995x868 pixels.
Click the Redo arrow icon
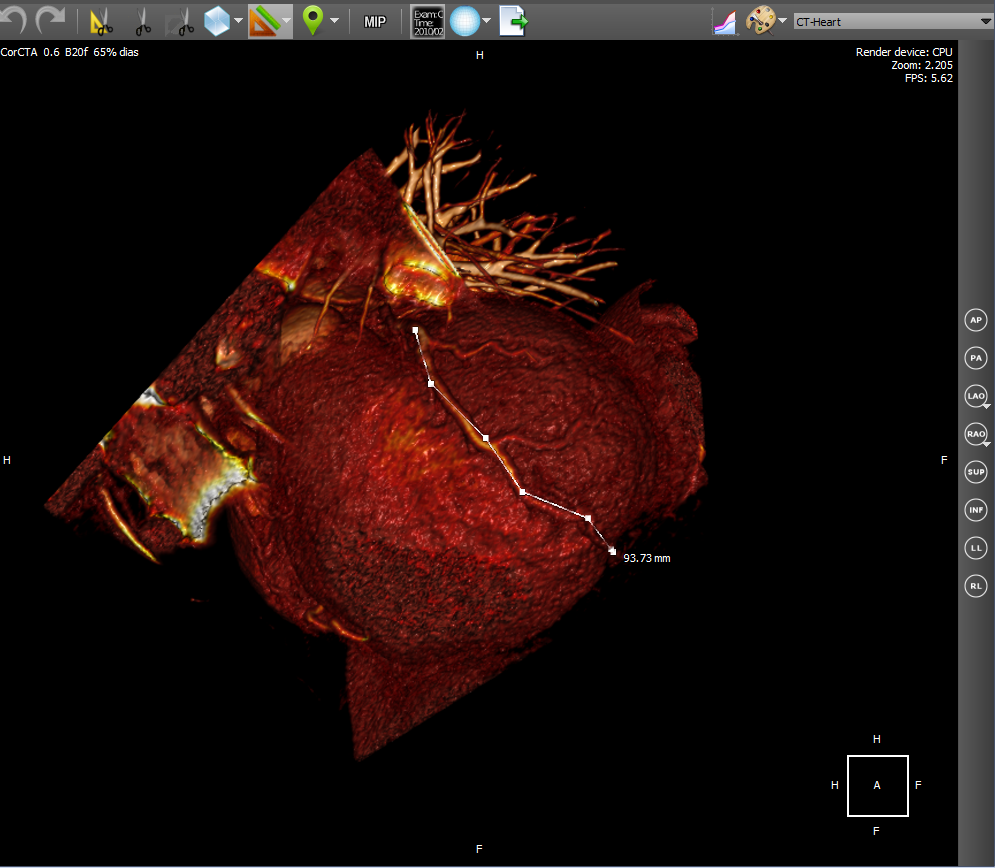50,20
